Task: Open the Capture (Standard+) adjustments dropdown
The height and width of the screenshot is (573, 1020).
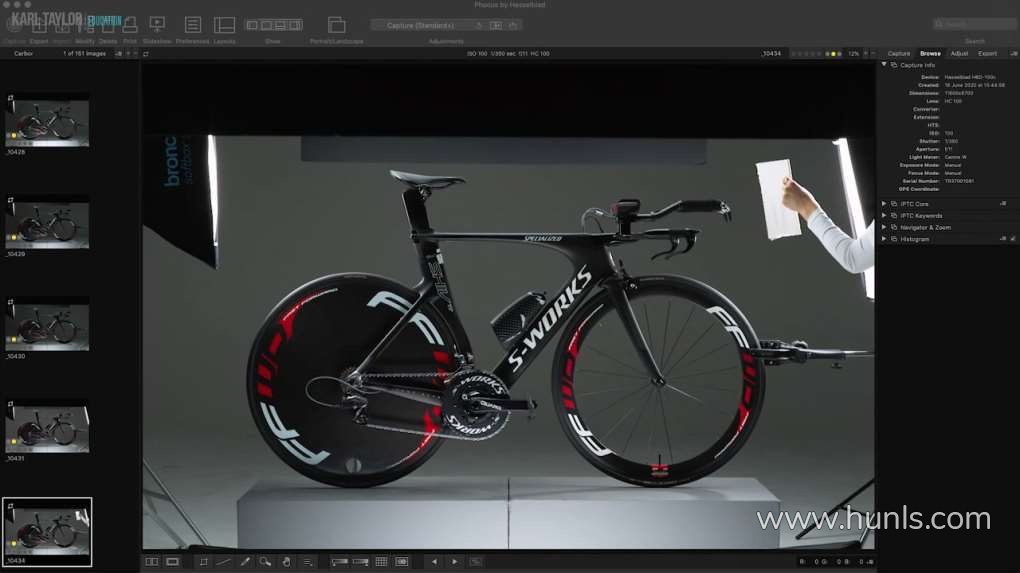Action: (421, 25)
